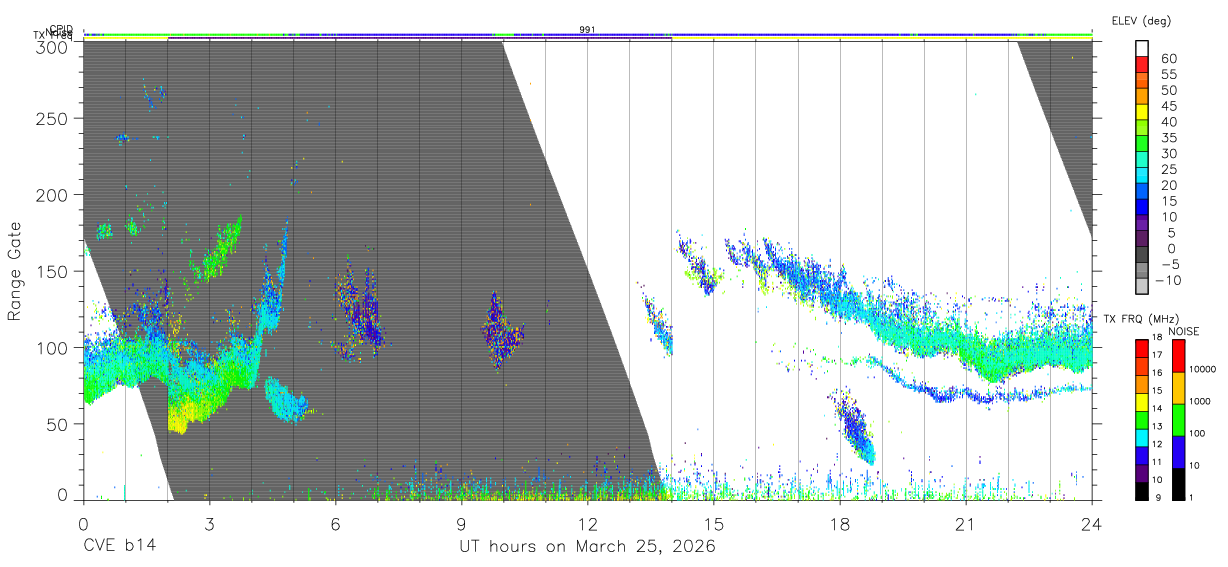Image resolution: width=1228 pixels, height=567 pixels.
Task: Pick the red segment of TX FRQ bar
Action: click(x=1141, y=348)
